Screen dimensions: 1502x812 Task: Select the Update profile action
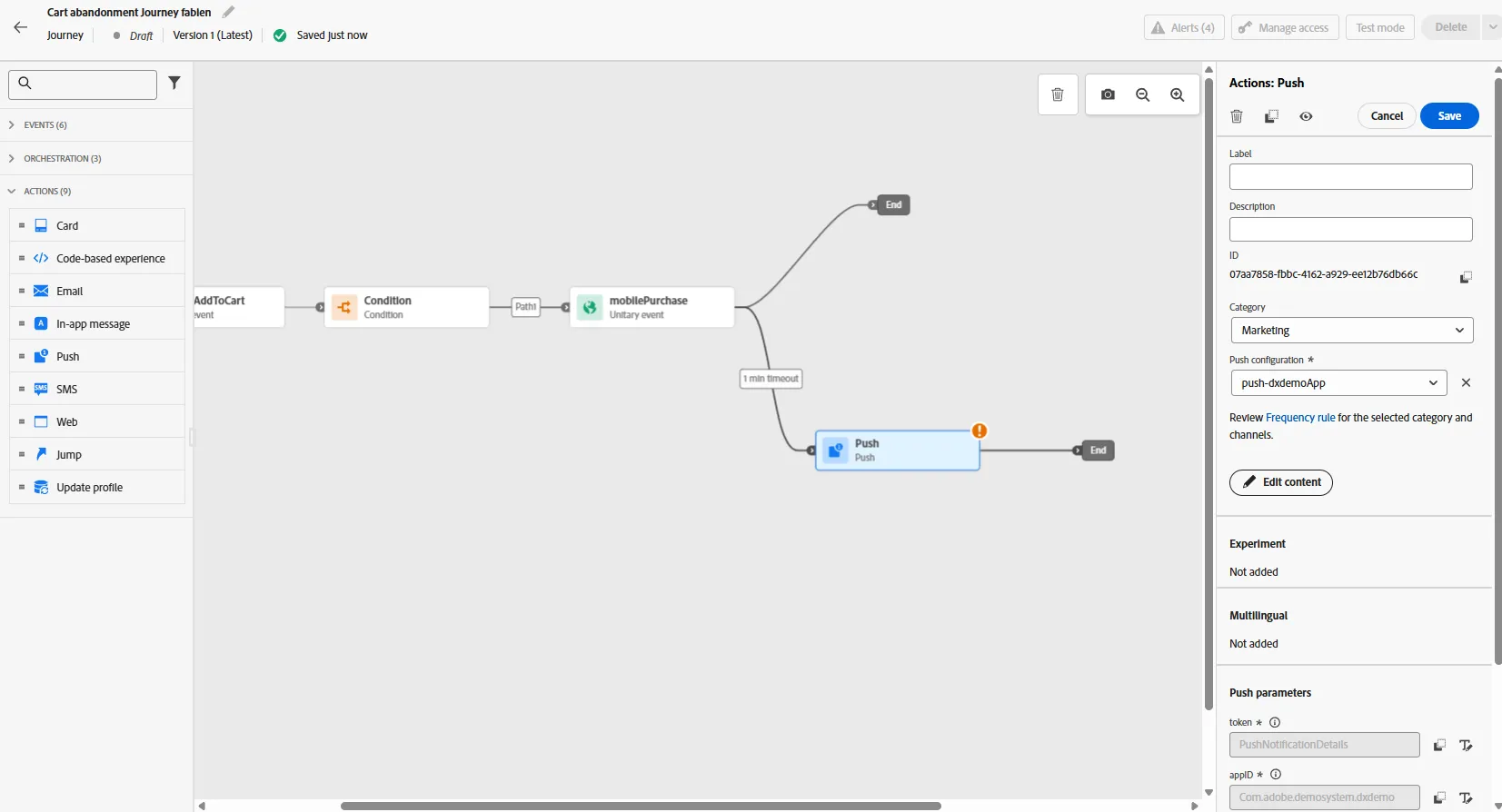tap(97, 487)
